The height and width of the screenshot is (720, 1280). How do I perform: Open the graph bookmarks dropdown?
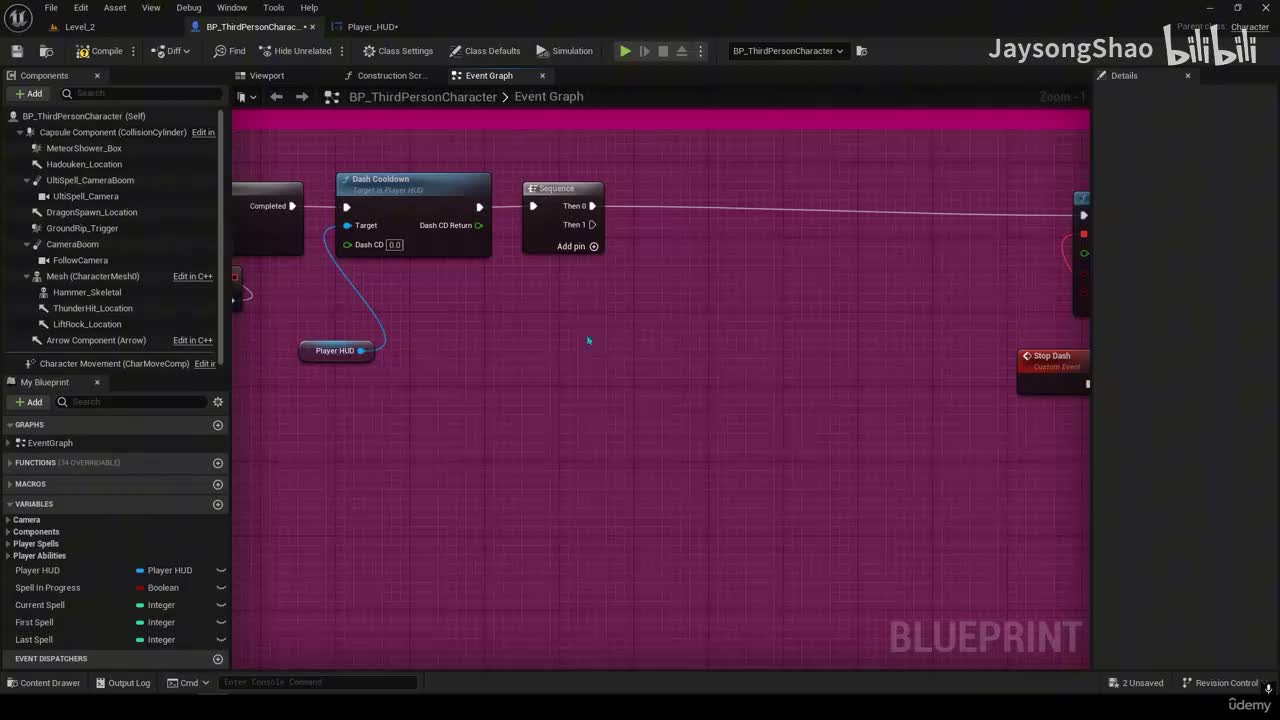(x=247, y=97)
